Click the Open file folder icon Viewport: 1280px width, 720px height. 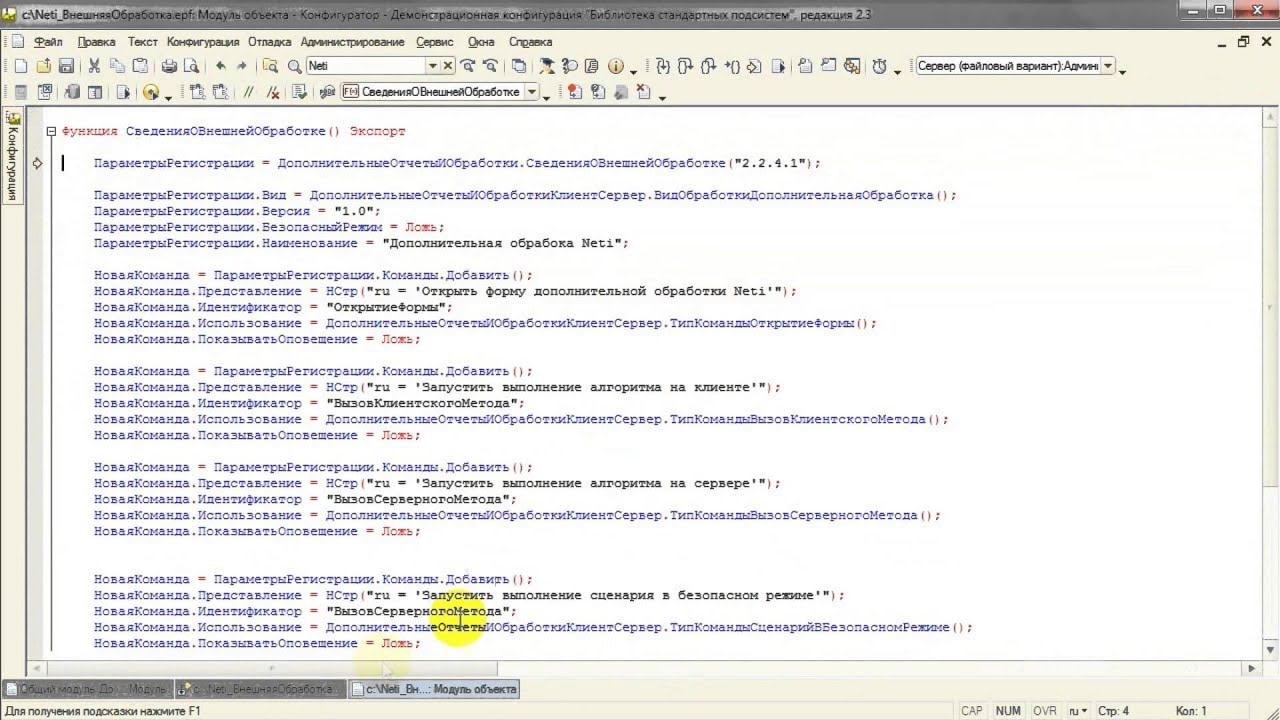pos(43,66)
